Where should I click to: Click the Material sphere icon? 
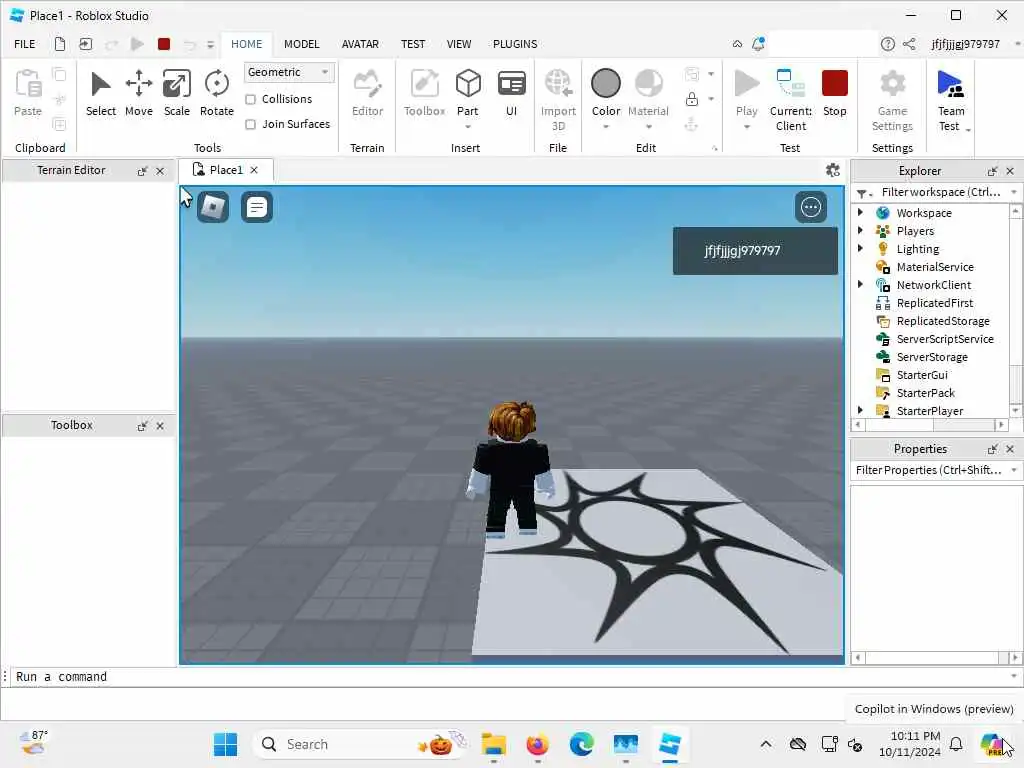tap(648, 84)
